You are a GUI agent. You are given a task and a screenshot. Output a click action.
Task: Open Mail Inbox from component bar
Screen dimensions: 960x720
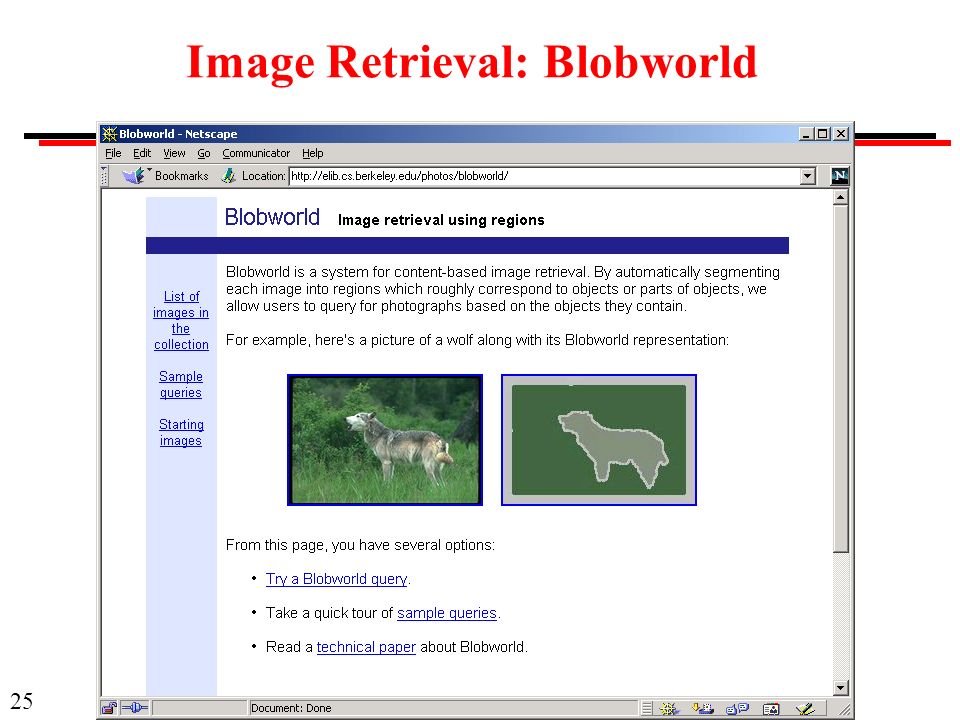703,708
